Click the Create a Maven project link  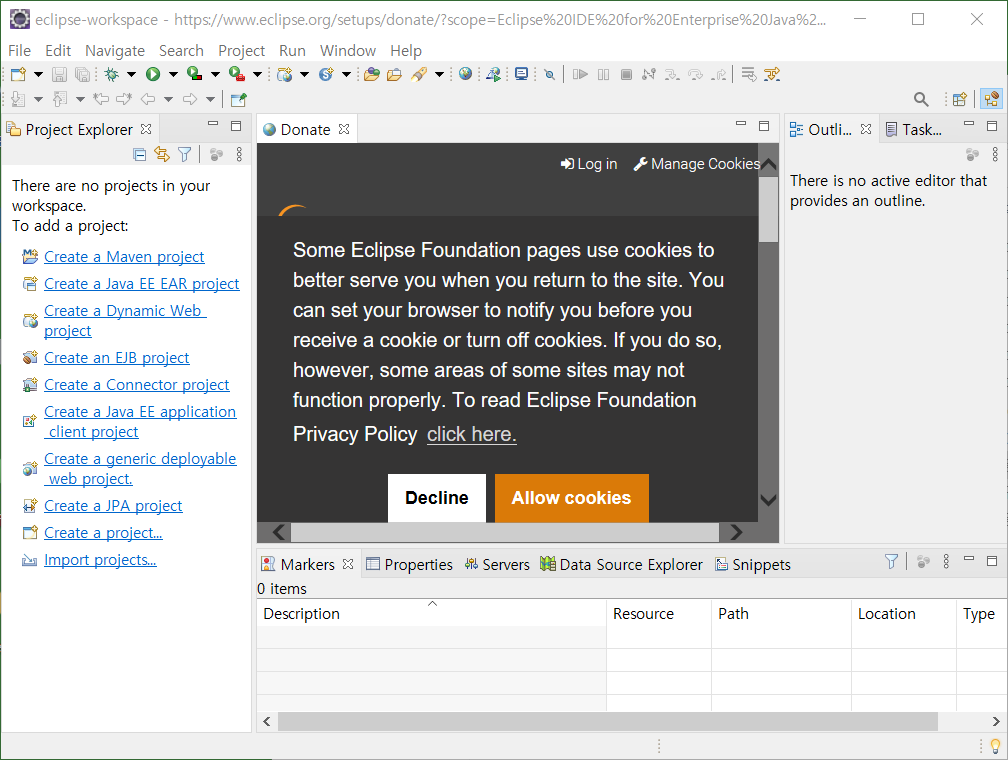pos(124,257)
